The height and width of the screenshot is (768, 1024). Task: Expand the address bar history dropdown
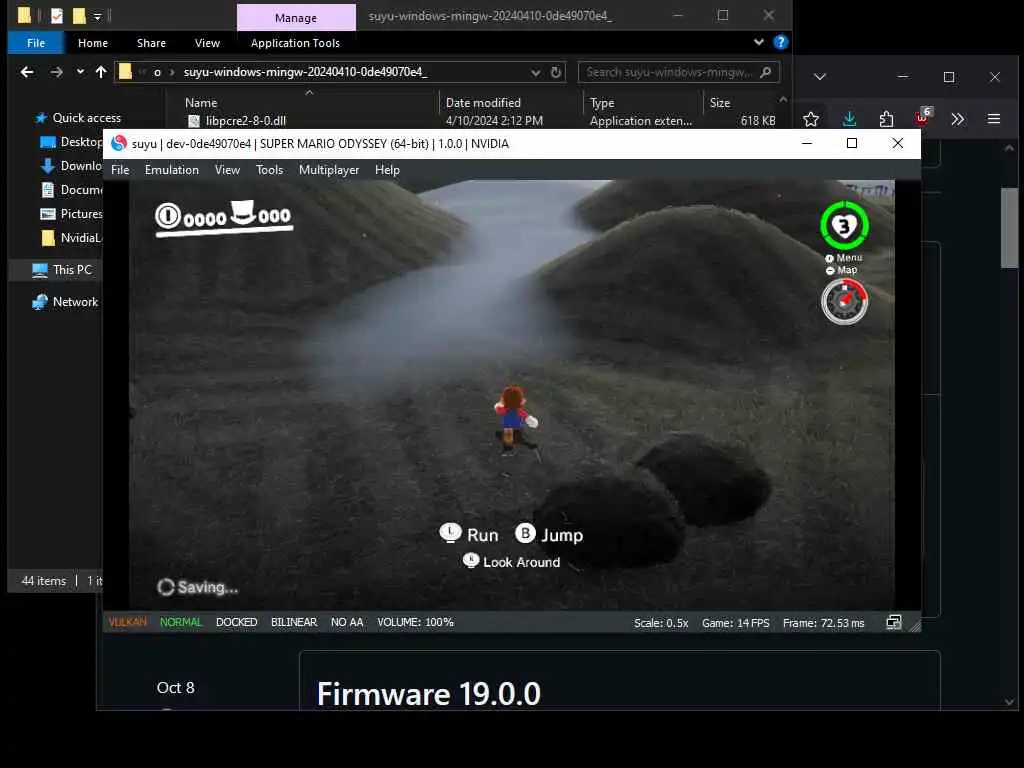coord(536,72)
